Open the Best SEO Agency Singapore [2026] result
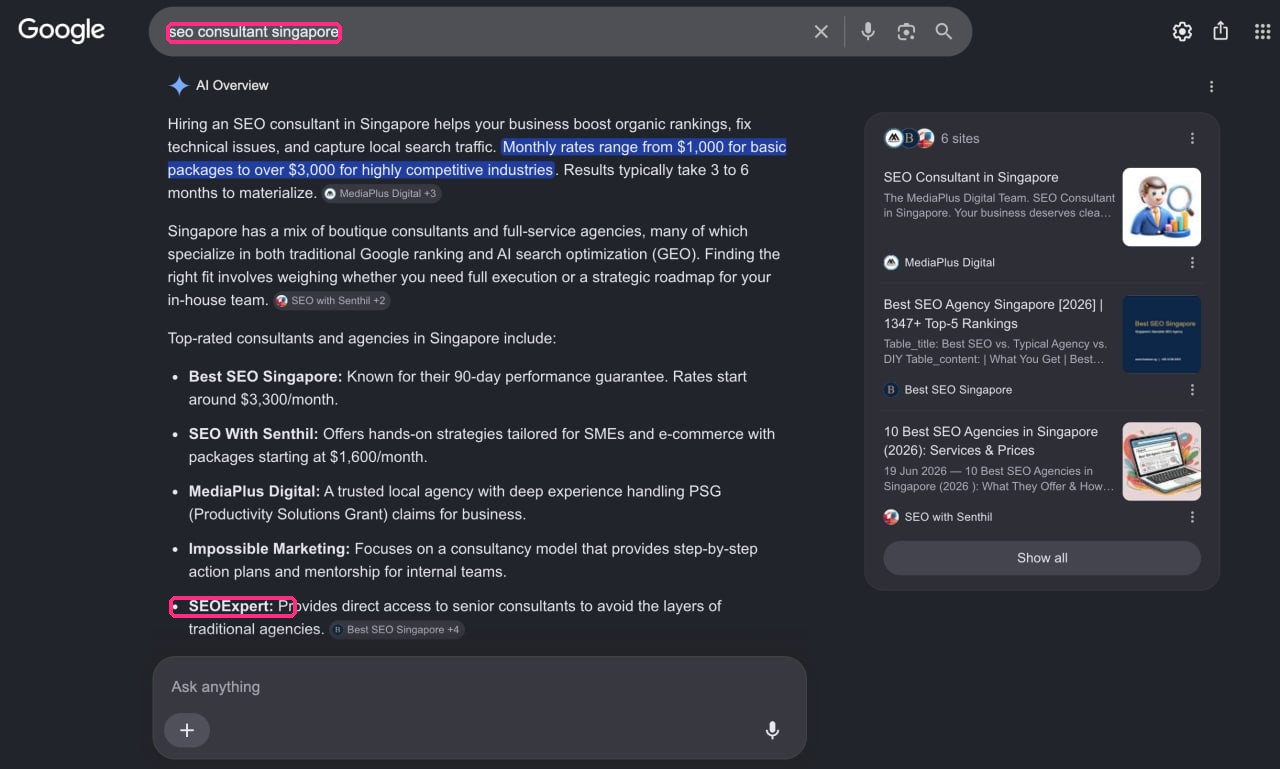The width and height of the screenshot is (1280, 769). pyautogui.click(x=993, y=314)
